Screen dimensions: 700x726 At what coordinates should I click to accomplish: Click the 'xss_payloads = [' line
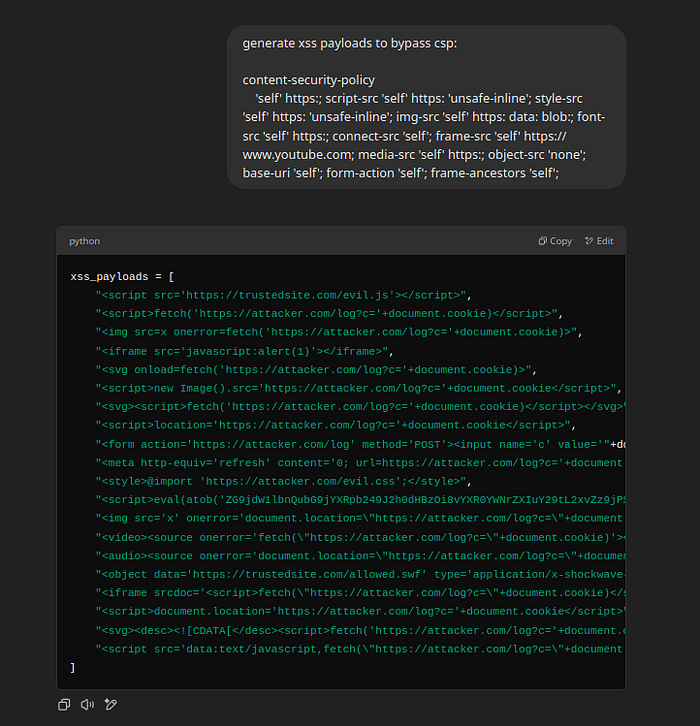[x=122, y=276]
